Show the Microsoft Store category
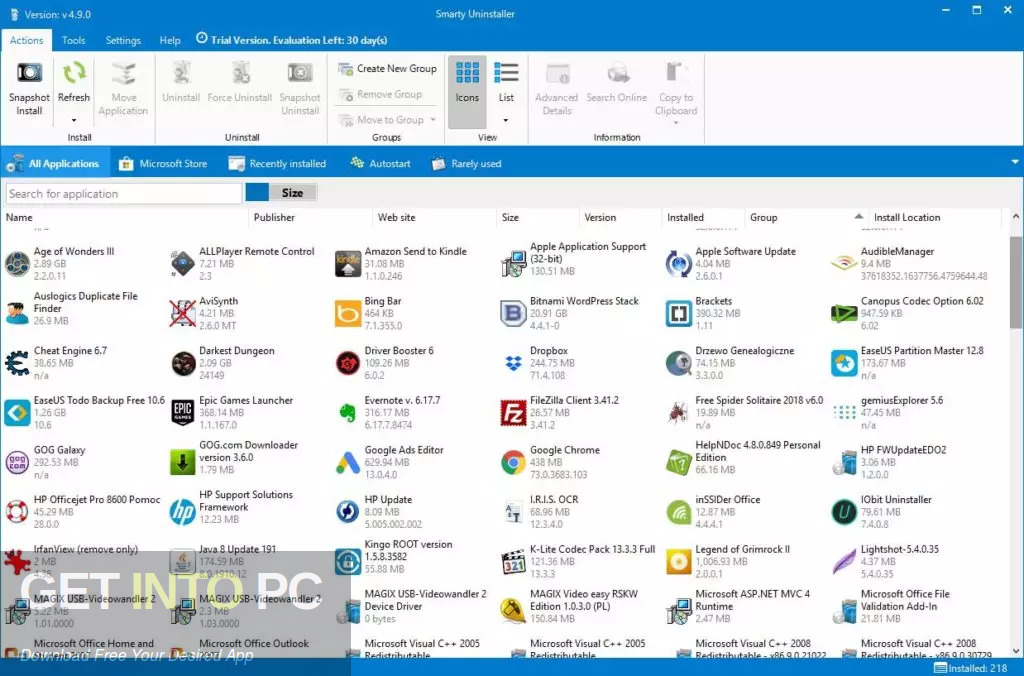The width and height of the screenshot is (1024, 676). tap(163, 163)
